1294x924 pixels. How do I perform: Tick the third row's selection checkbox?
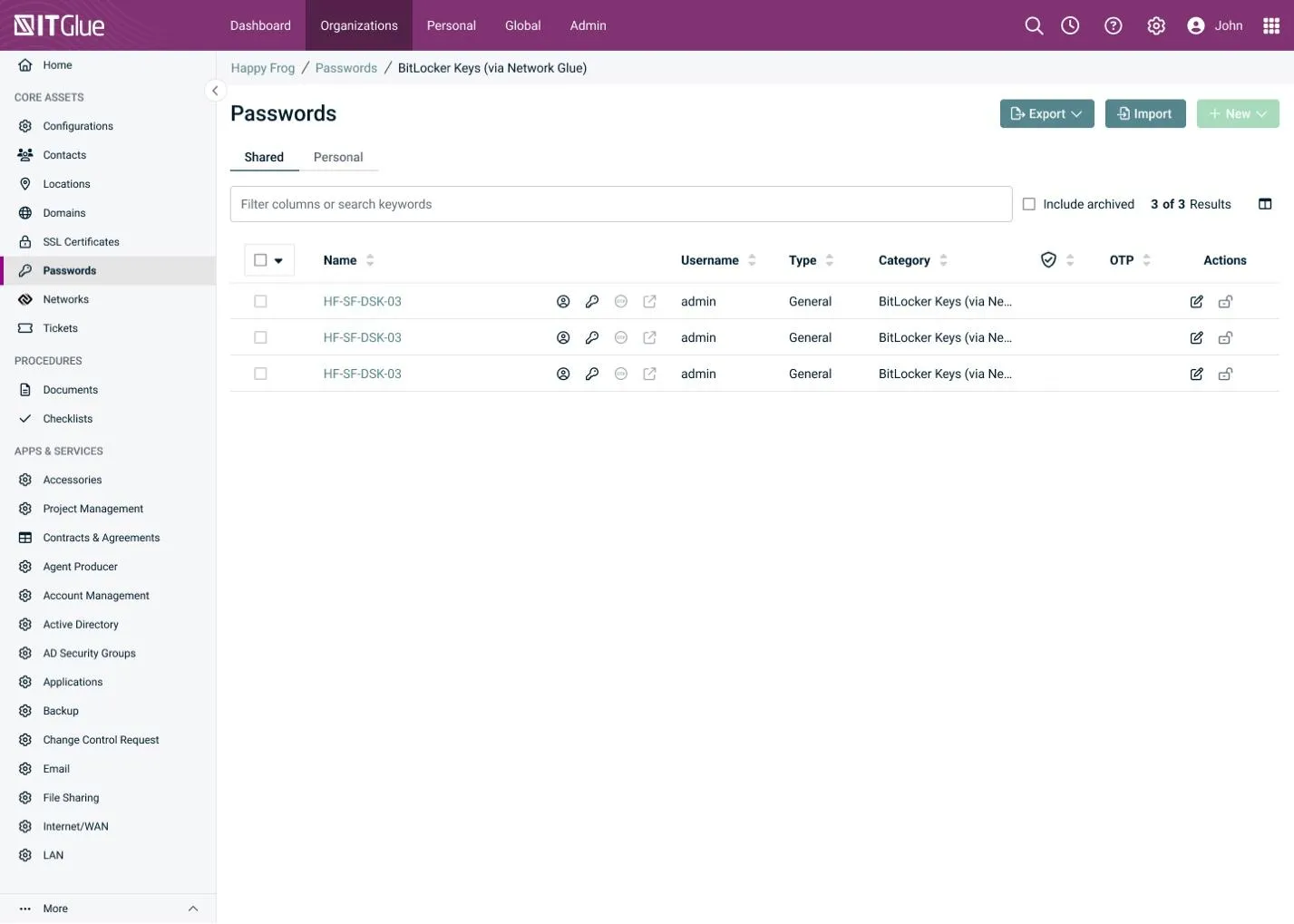pos(260,374)
